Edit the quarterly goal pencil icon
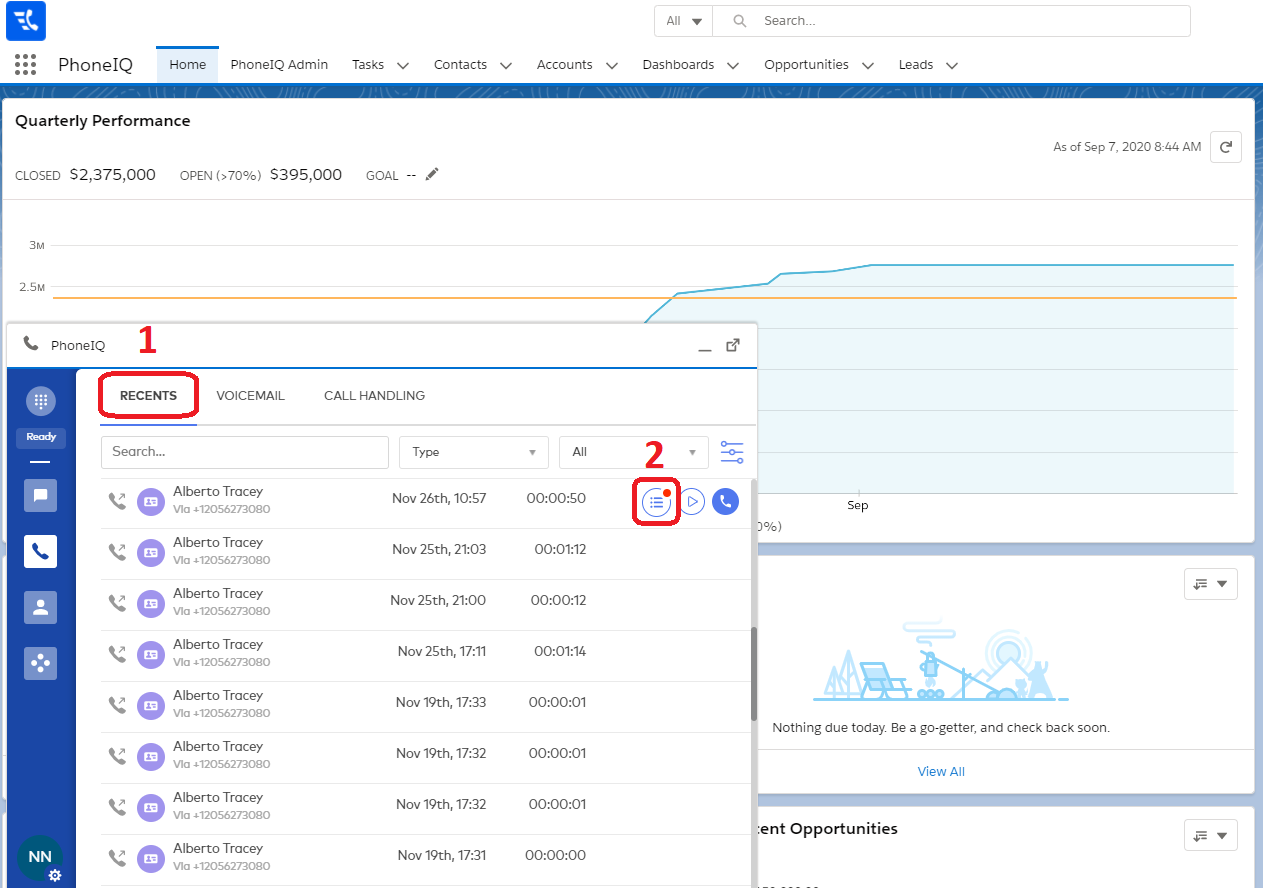The height and width of the screenshot is (888, 1263). pyautogui.click(x=432, y=175)
